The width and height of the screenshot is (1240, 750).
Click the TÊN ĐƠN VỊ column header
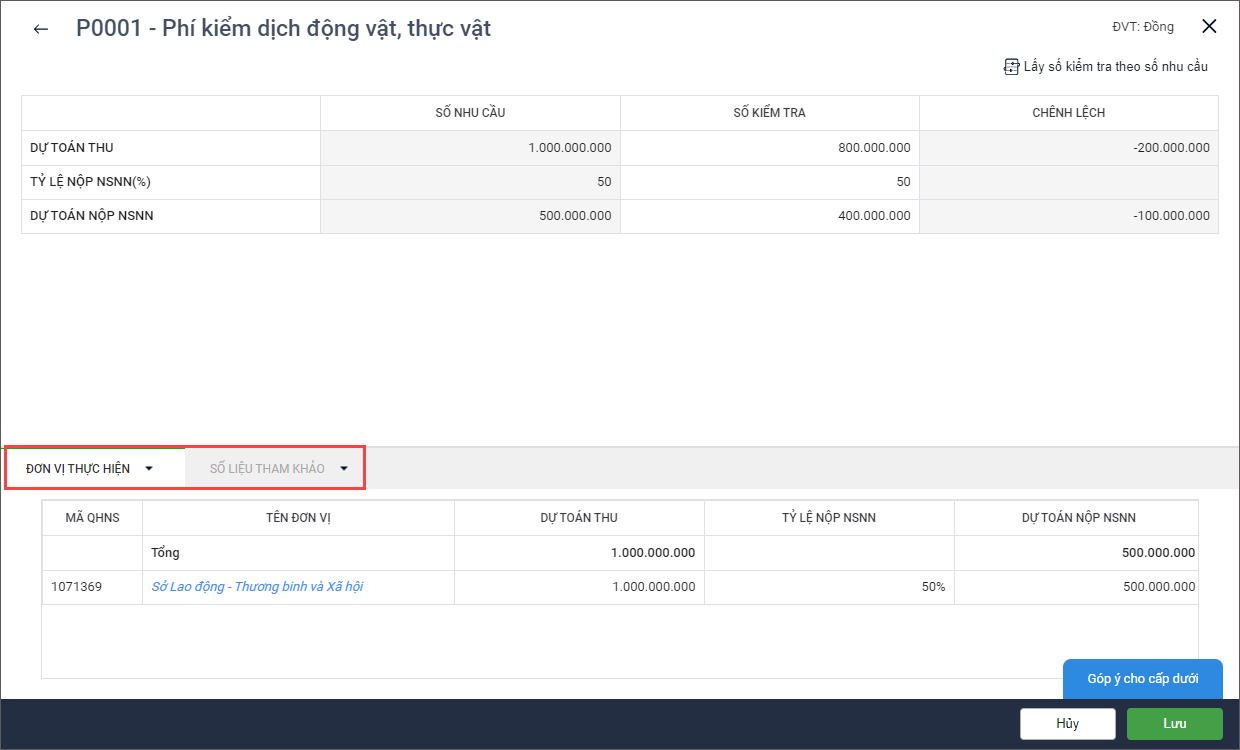(x=298, y=518)
